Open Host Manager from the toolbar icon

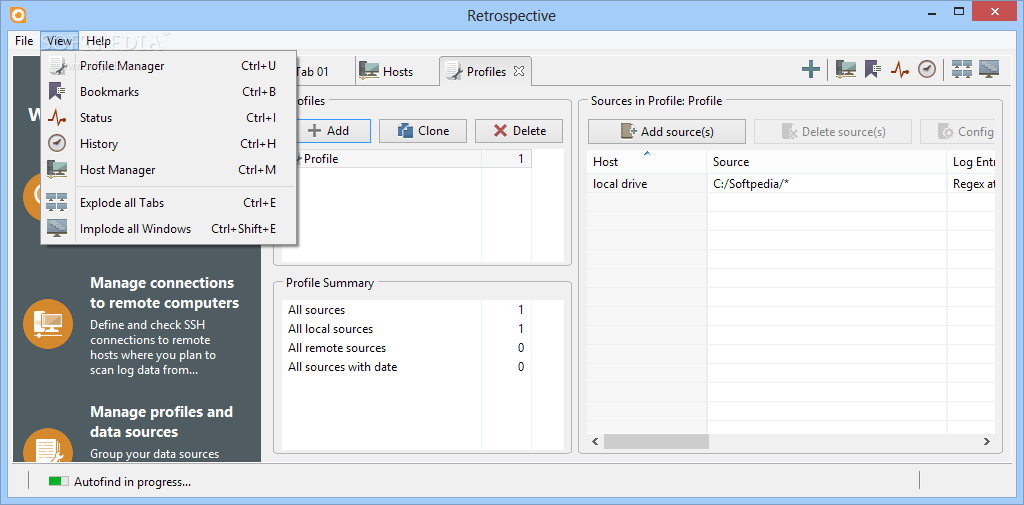(x=846, y=69)
